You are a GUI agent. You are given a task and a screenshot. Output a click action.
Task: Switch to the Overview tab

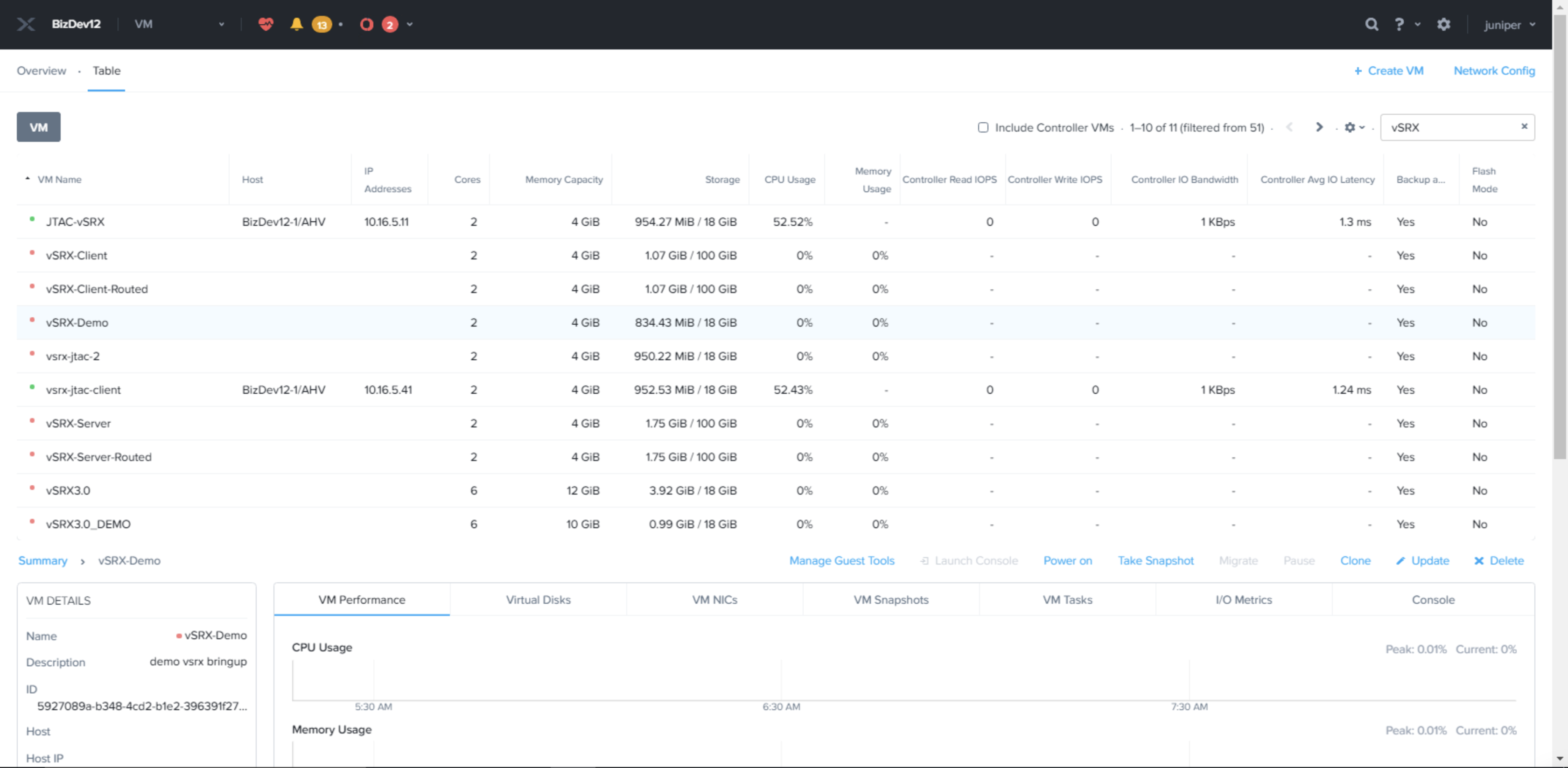pos(42,70)
